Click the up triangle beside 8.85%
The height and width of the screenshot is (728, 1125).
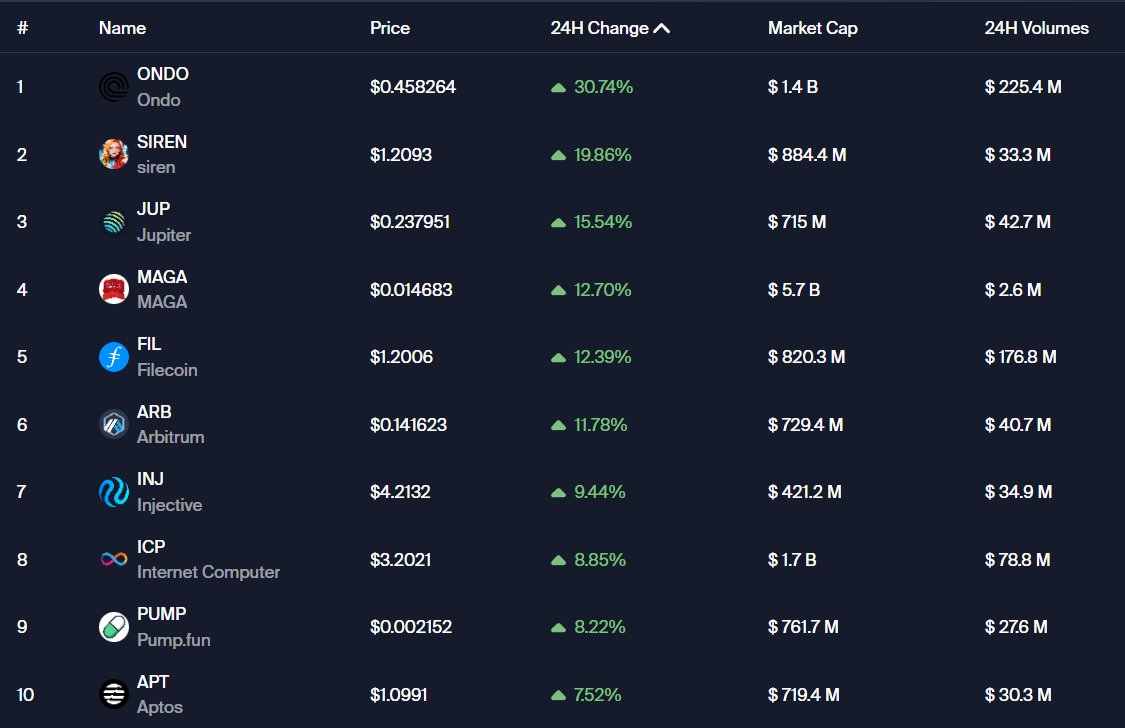point(558,560)
